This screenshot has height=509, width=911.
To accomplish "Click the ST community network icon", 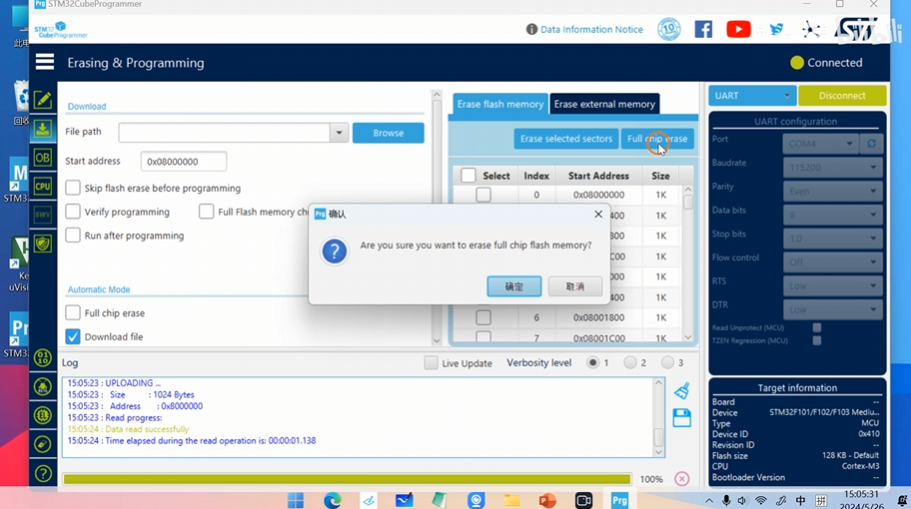I will pyautogui.click(x=811, y=29).
